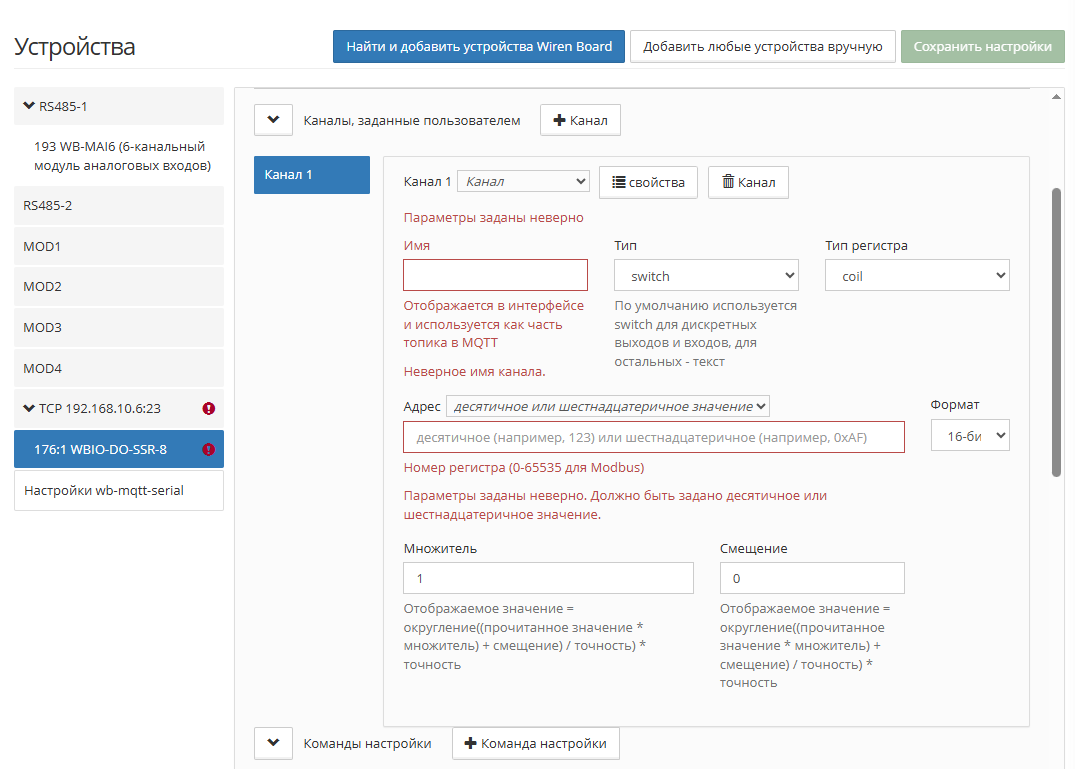This screenshot has height=769, width=1075.
Task: Collapse the RS485-1 port tree
Action: point(29,106)
